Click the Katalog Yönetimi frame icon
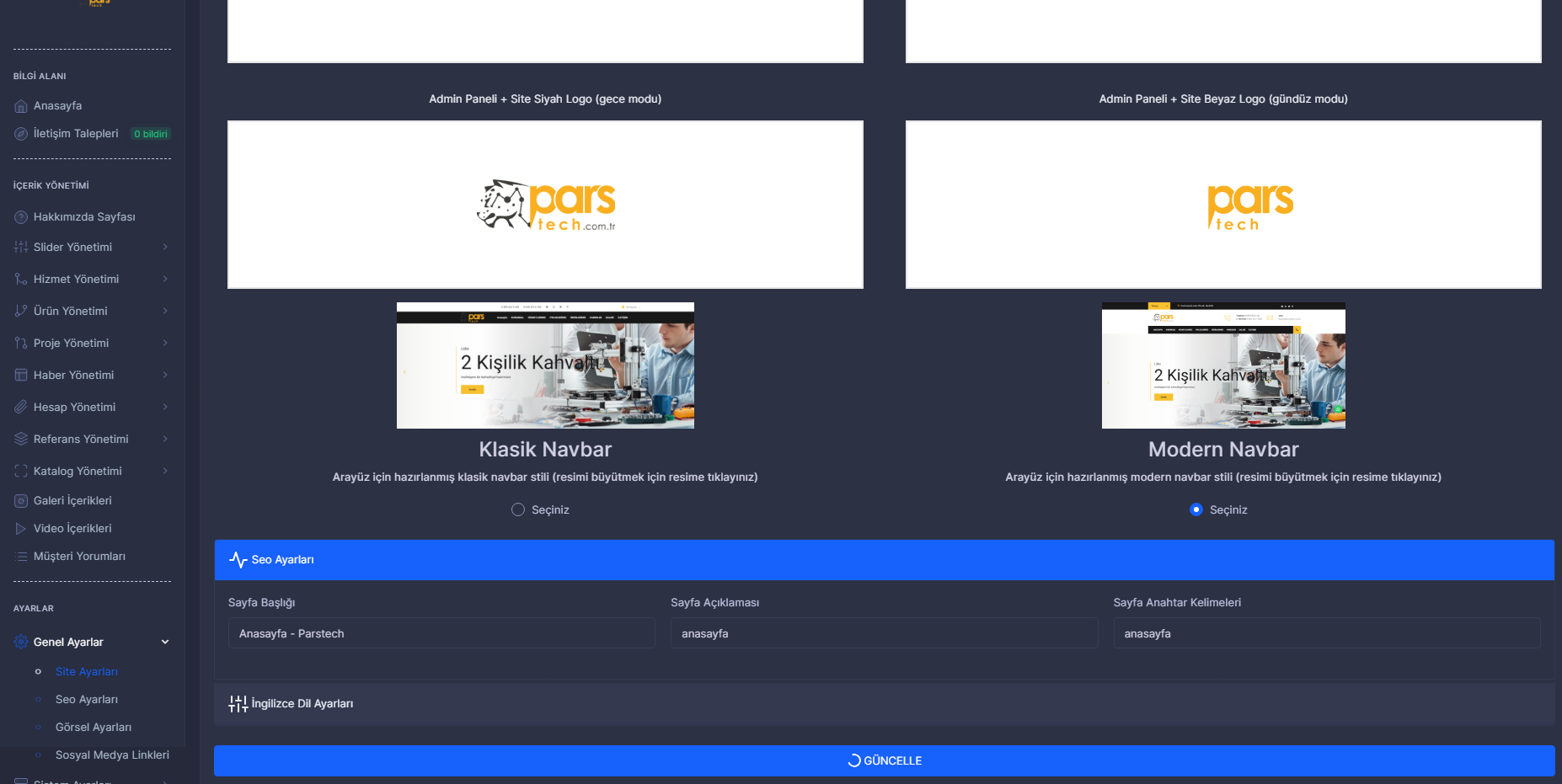This screenshot has width=1562, height=784. tap(21, 472)
